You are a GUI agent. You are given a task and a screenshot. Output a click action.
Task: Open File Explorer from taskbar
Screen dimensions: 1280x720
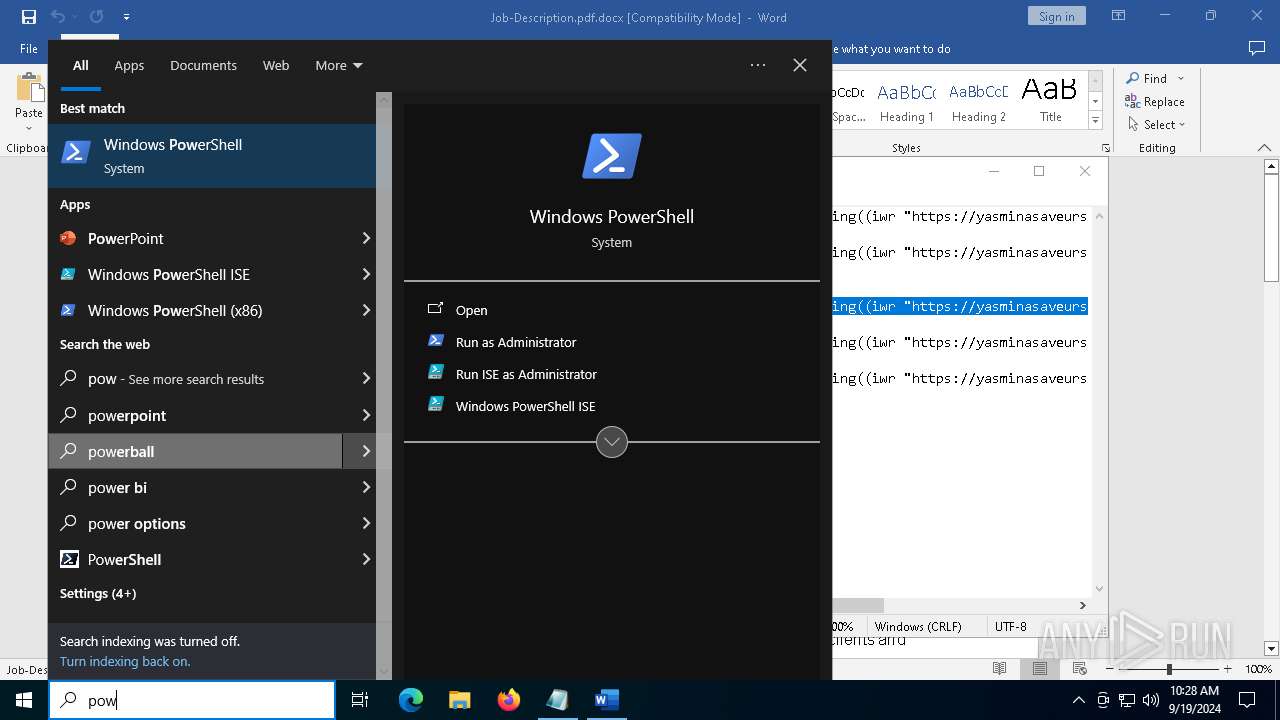click(459, 700)
